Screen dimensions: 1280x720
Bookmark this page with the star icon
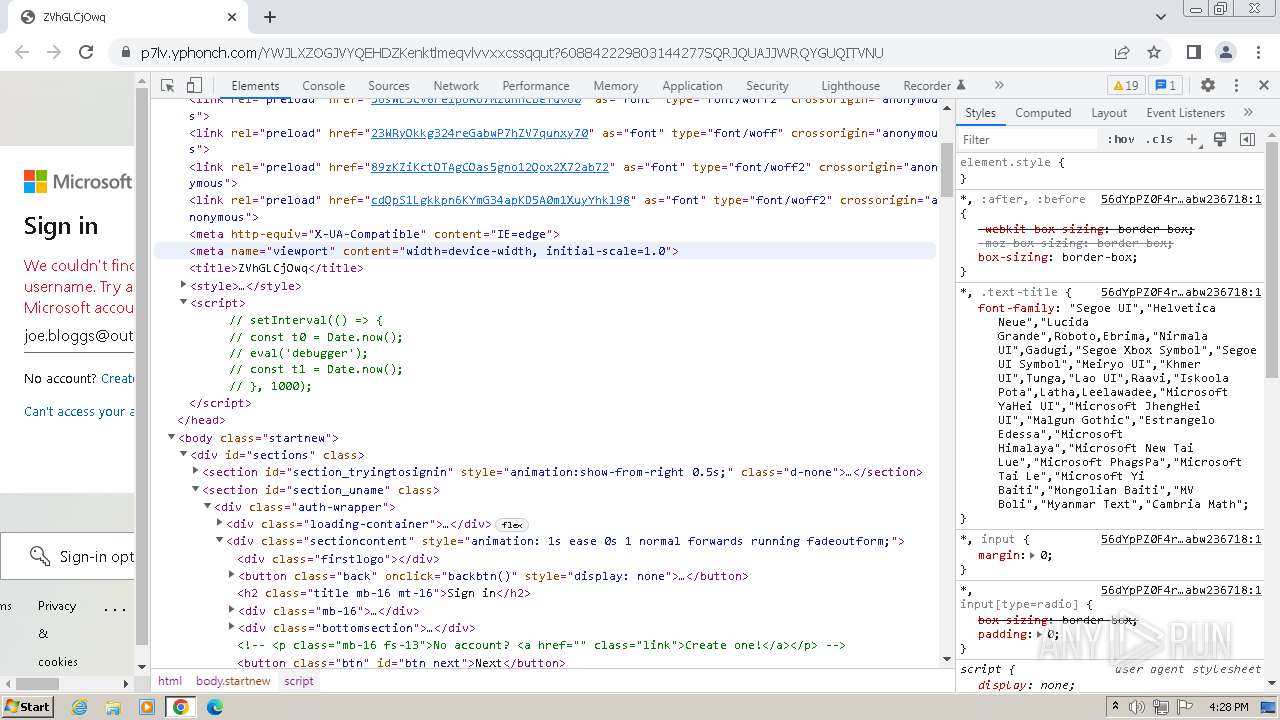click(x=1153, y=53)
